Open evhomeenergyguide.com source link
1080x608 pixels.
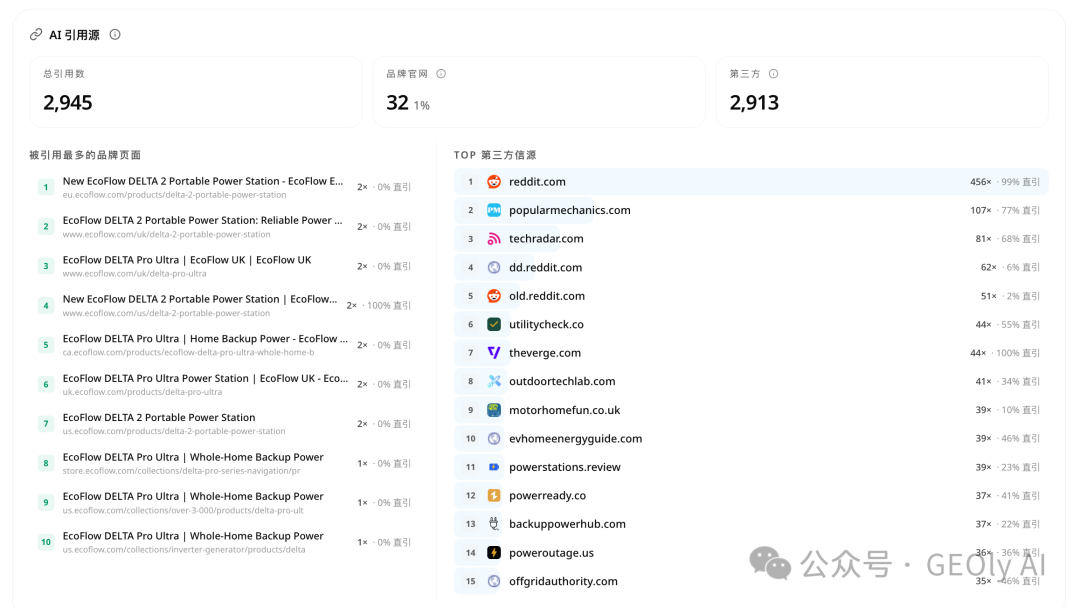(x=575, y=439)
